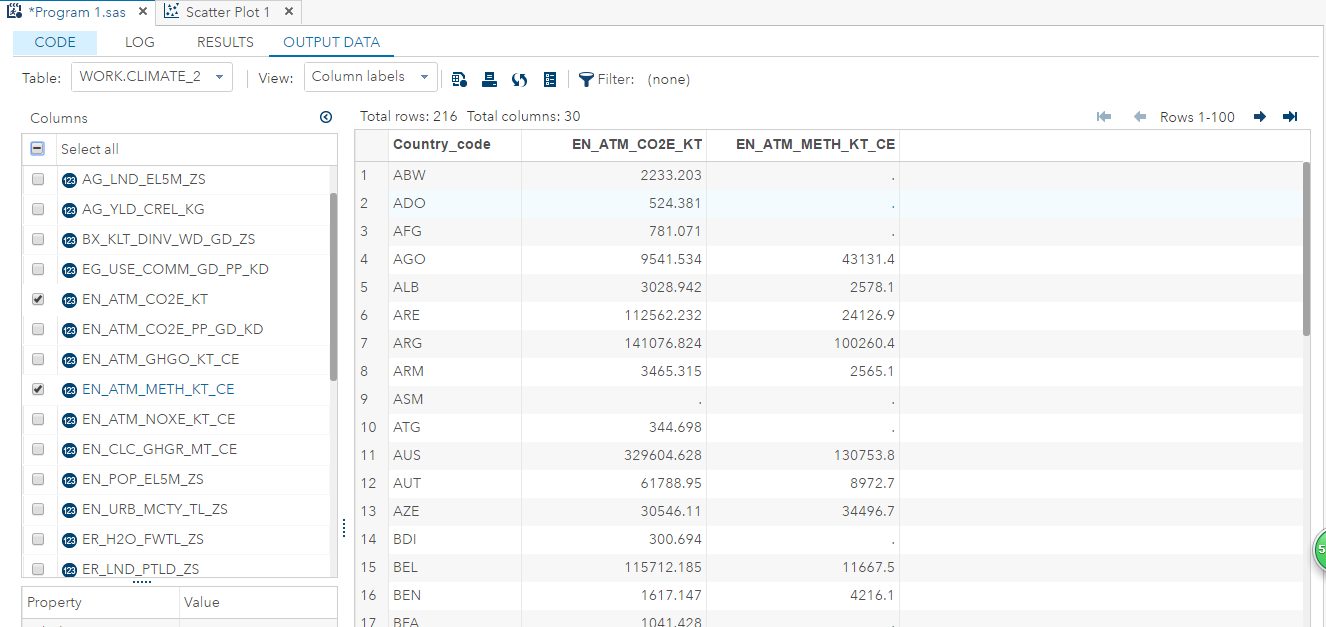Jump to the first page of rows
The image size is (1326, 627).
[x=1104, y=117]
